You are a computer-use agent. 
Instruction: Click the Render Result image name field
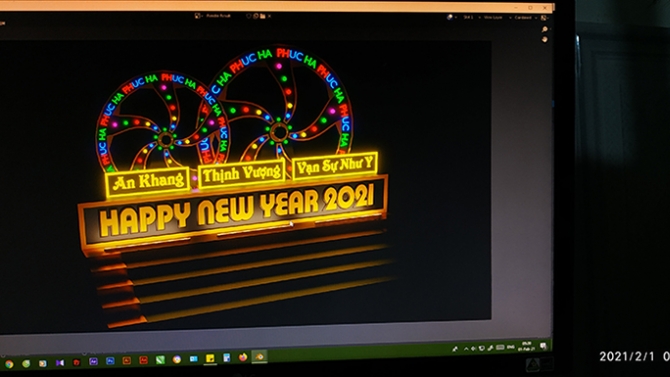pos(218,16)
